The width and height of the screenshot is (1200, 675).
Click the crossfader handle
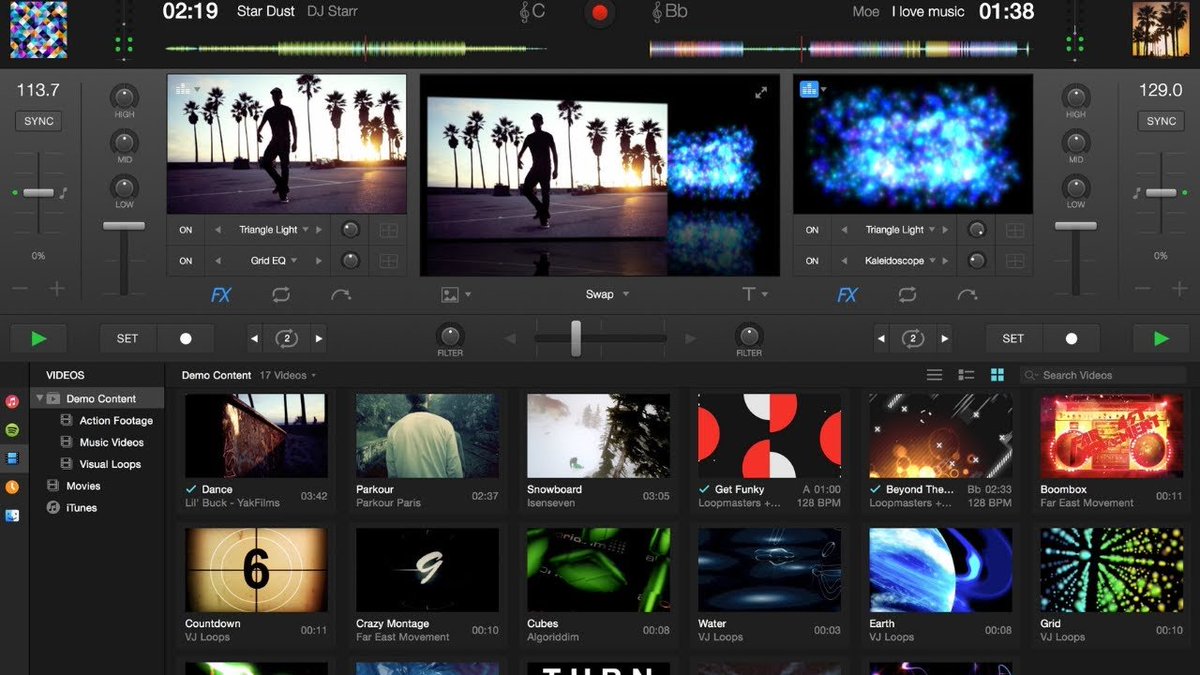click(576, 338)
